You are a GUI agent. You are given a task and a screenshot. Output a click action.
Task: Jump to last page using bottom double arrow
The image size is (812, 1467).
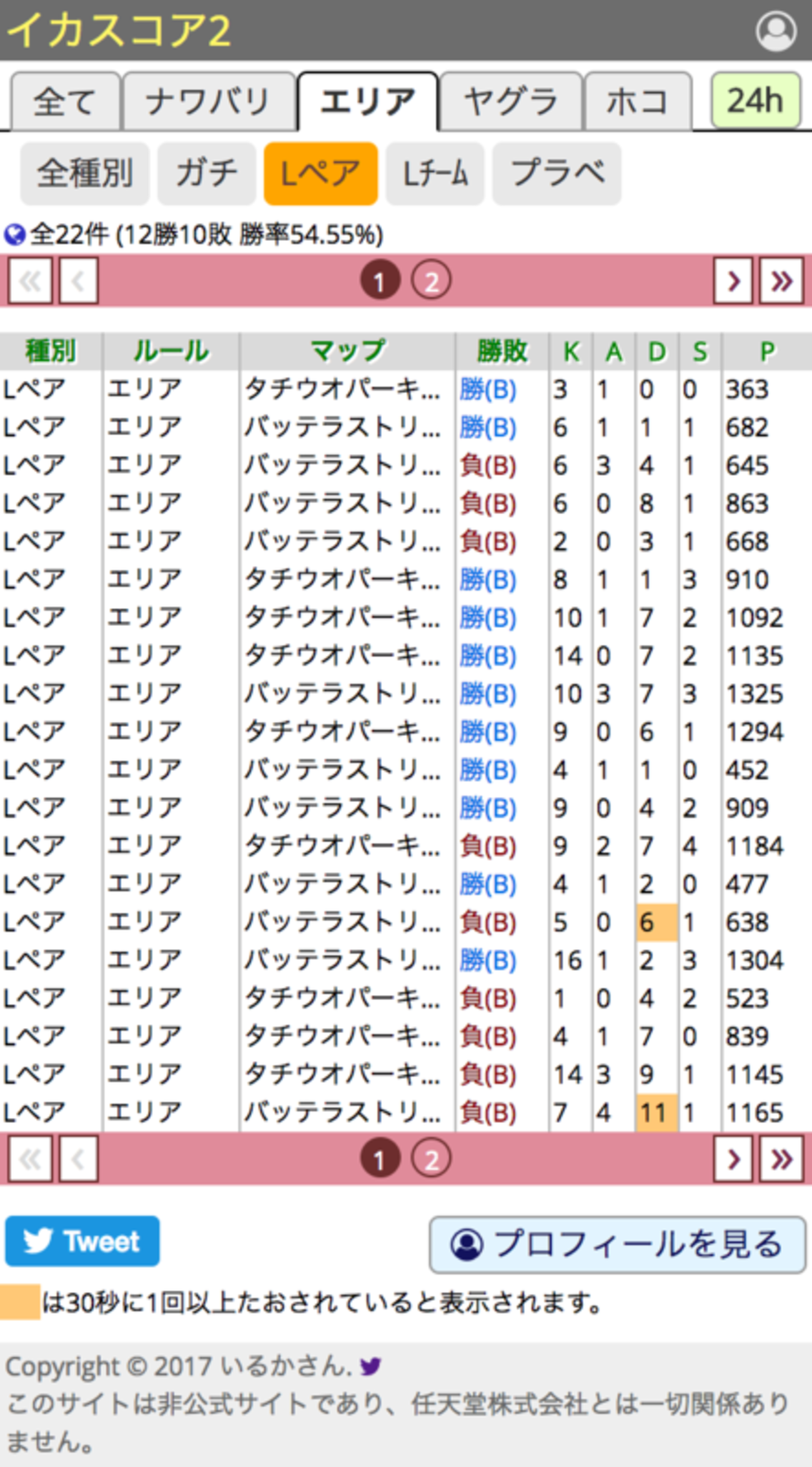pos(781,1158)
